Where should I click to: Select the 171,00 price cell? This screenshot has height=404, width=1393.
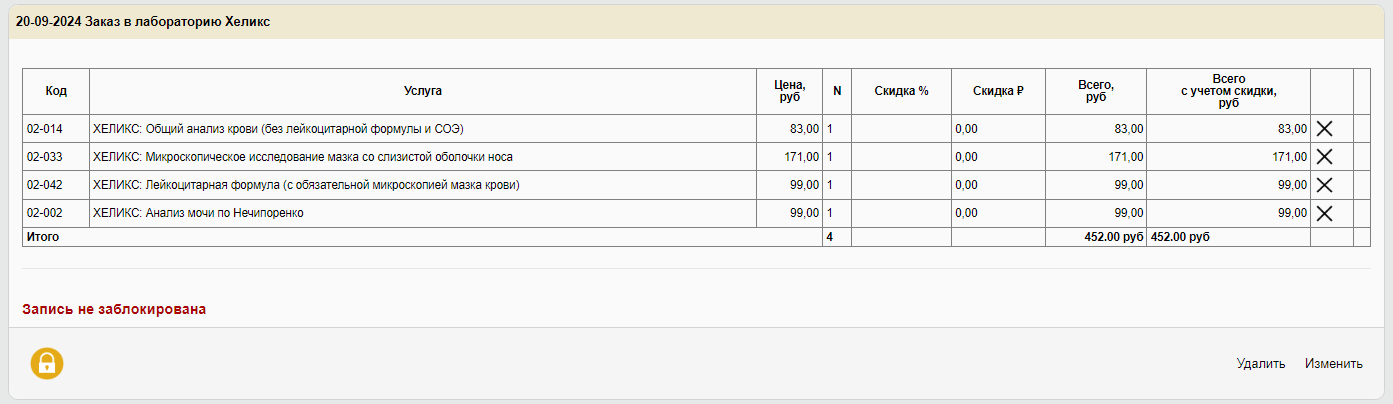coord(789,157)
